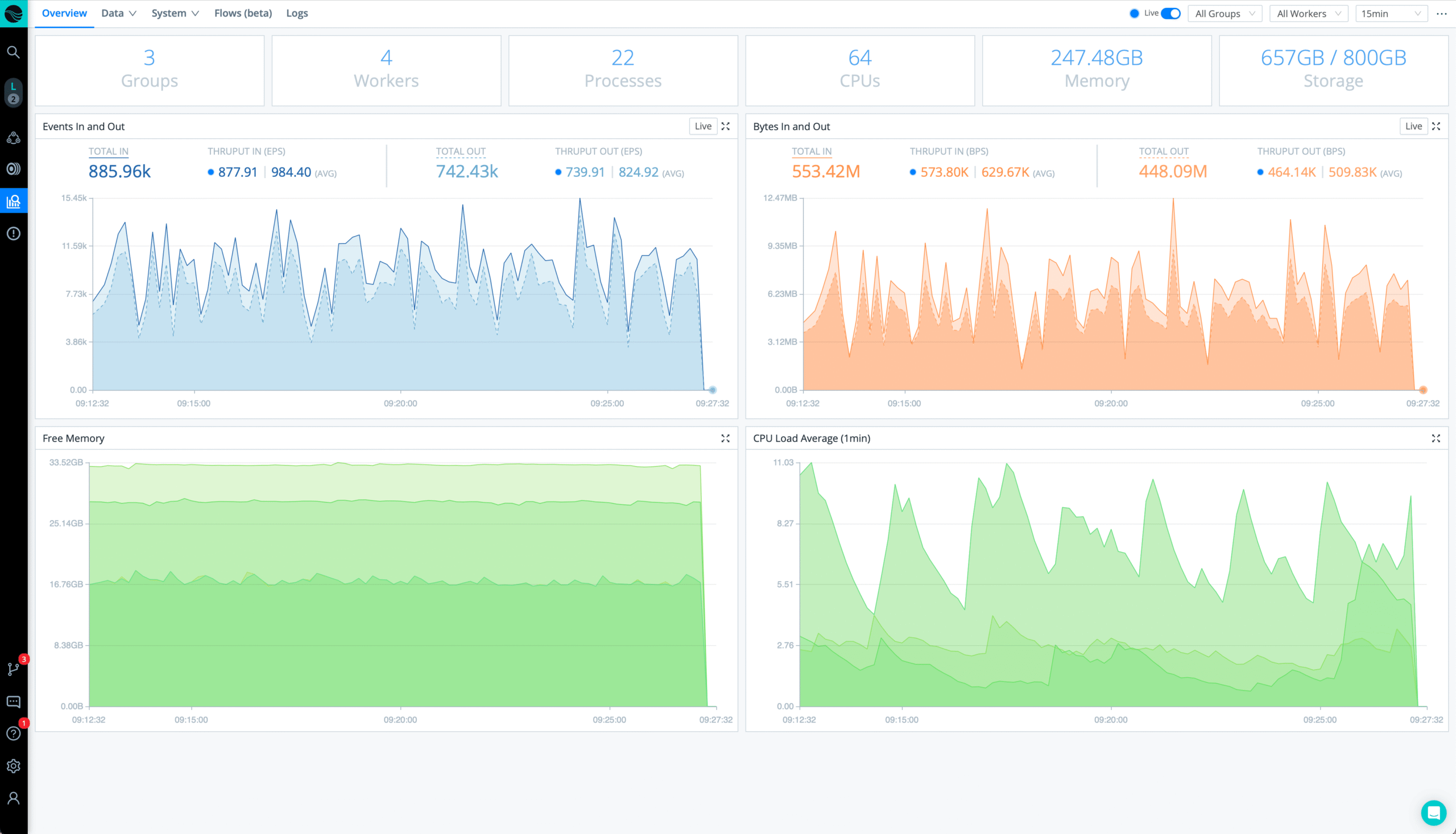Click the more options ellipsis button
This screenshot has height=834, width=1456.
coord(1443,13)
